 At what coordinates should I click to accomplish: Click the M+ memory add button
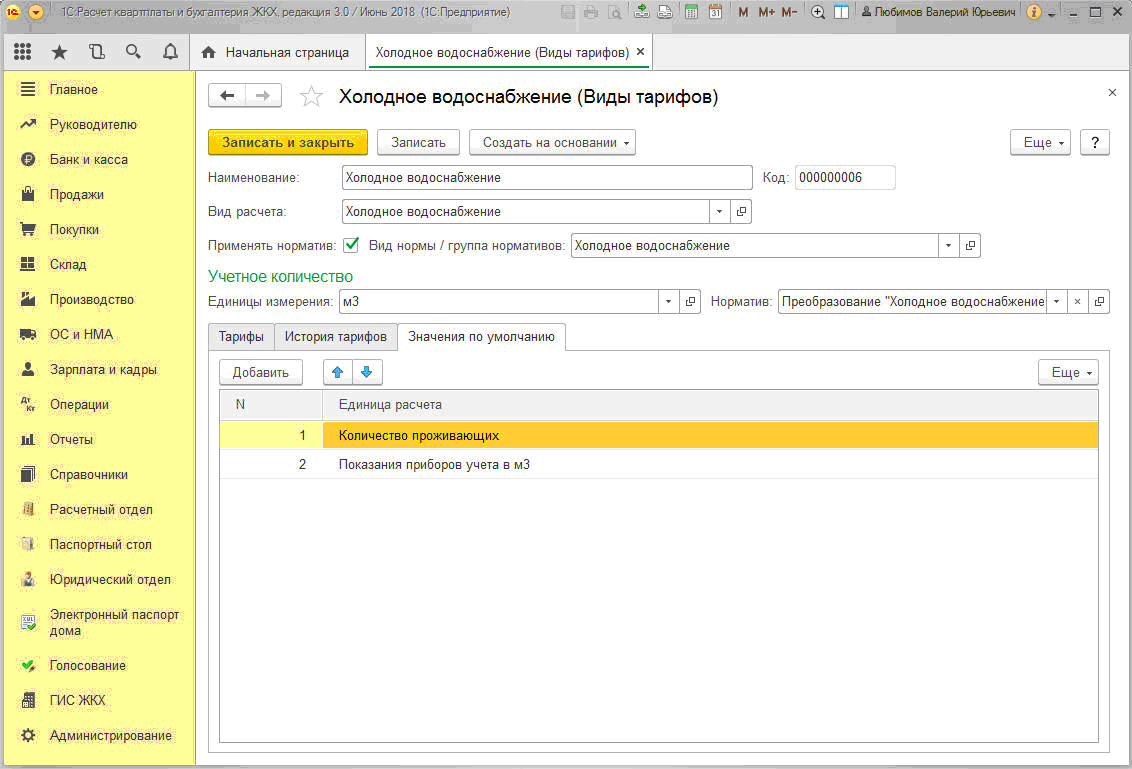coord(766,12)
